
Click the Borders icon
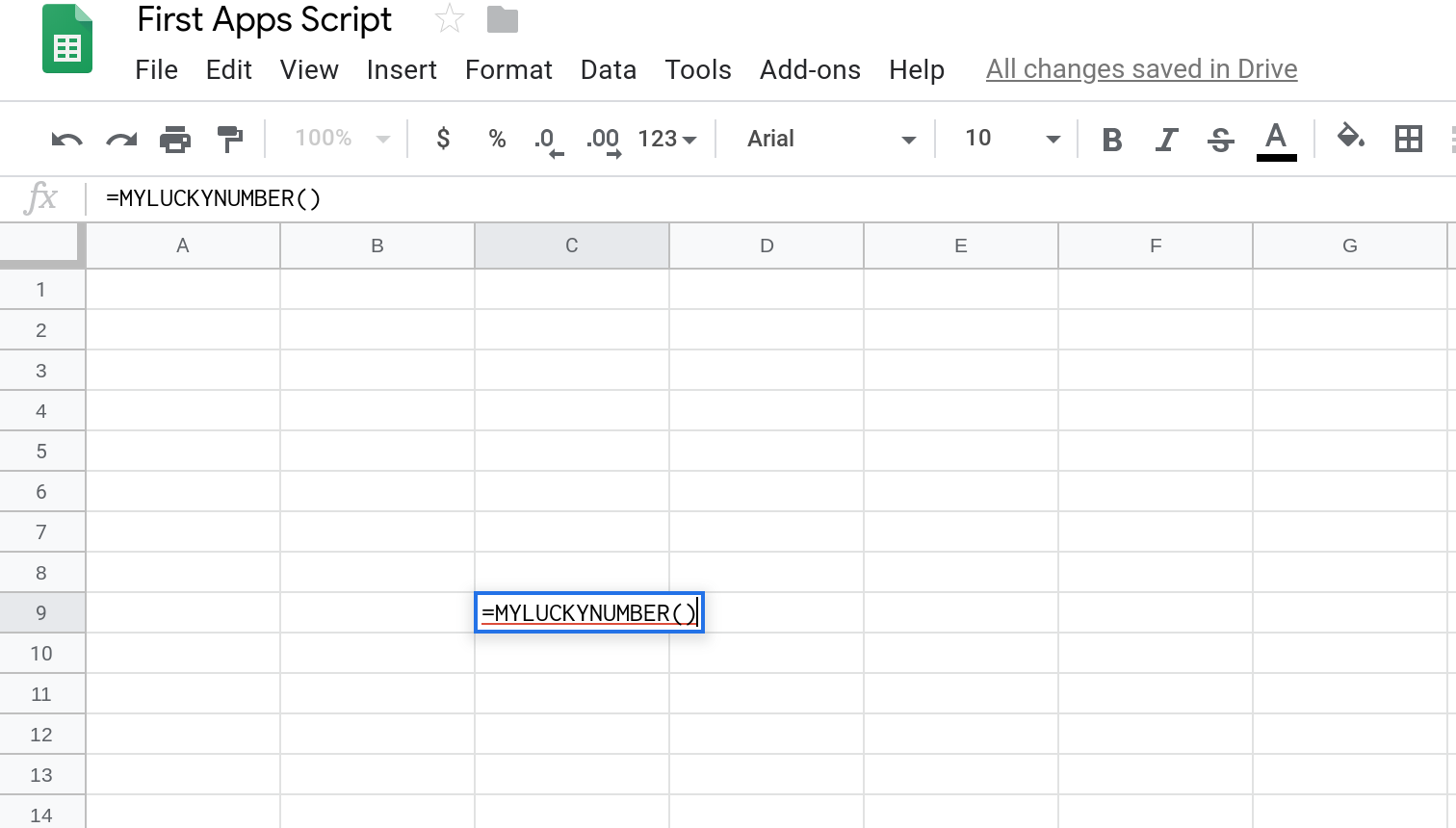[1408, 139]
